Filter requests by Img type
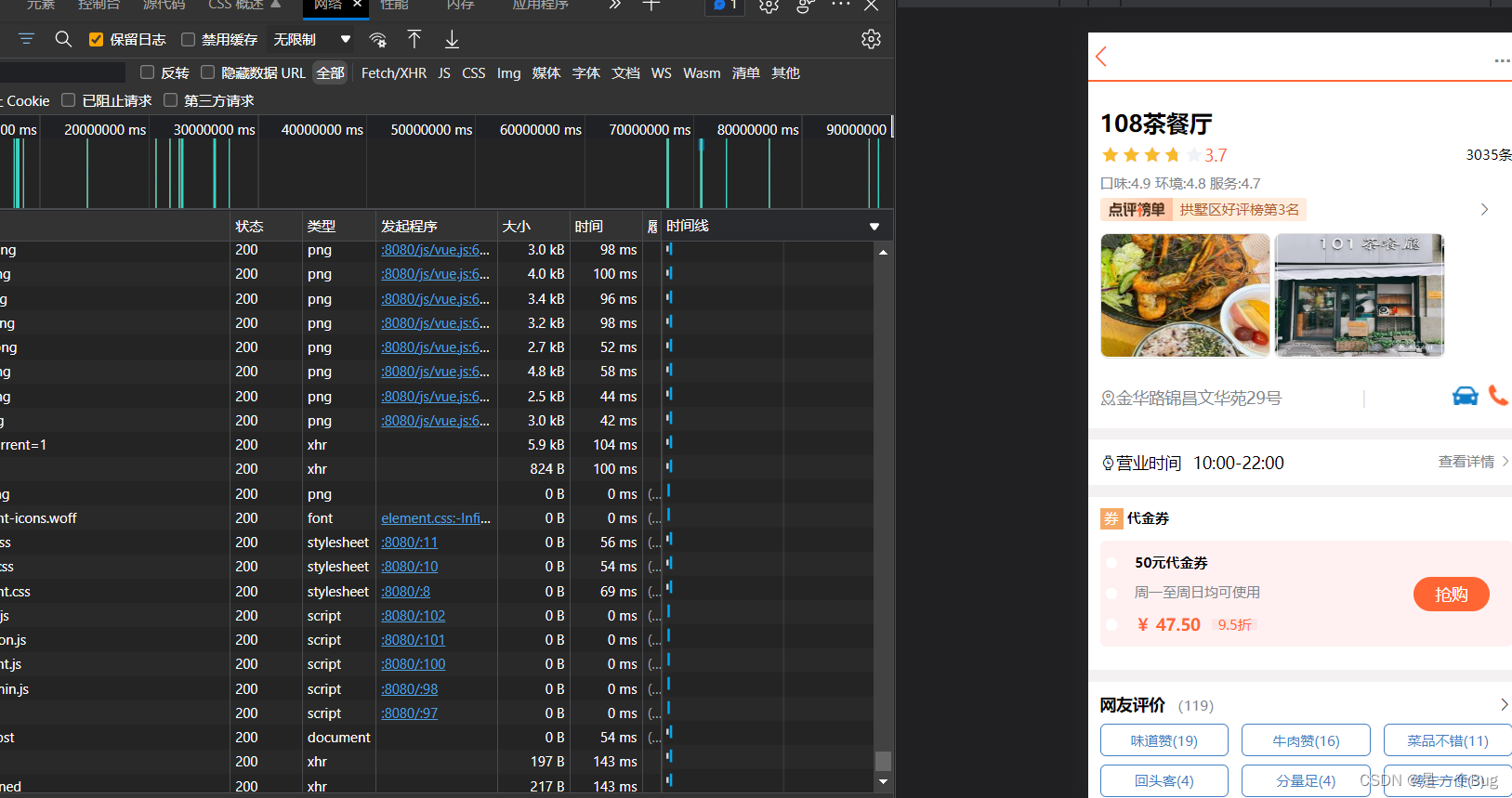The image size is (1512, 798). (509, 72)
